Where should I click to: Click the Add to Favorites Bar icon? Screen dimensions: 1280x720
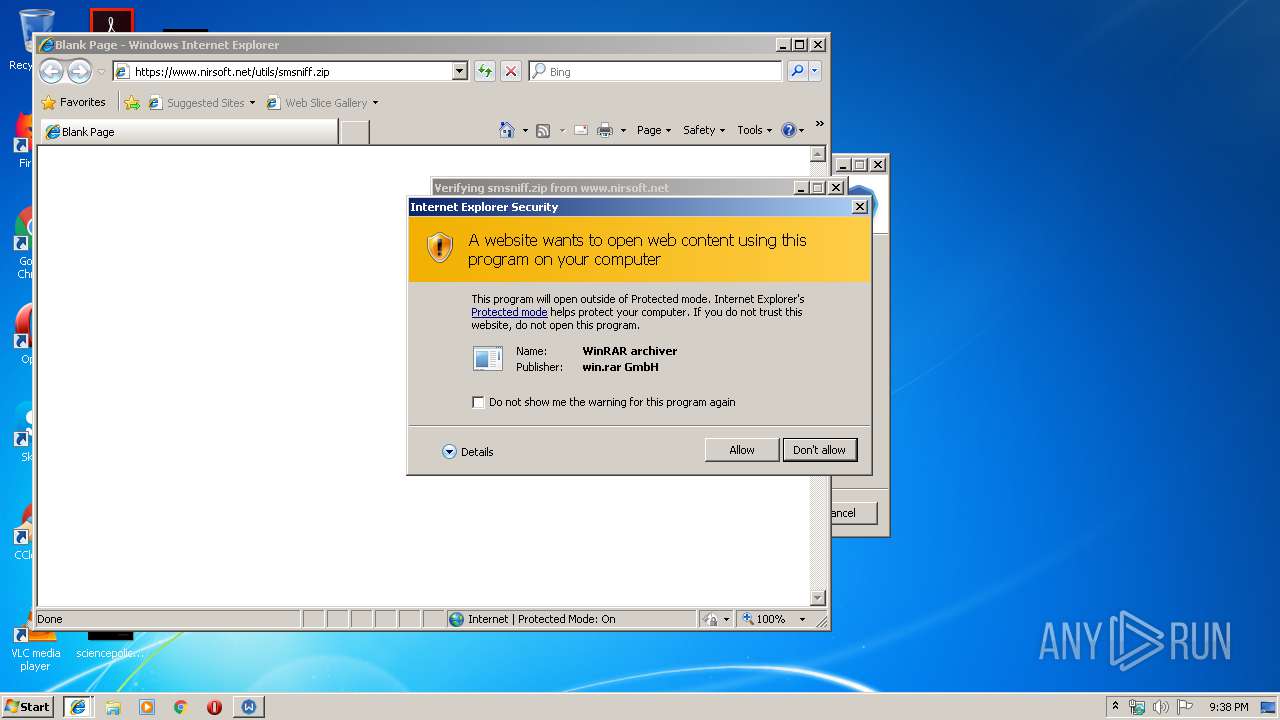coord(132,103)
